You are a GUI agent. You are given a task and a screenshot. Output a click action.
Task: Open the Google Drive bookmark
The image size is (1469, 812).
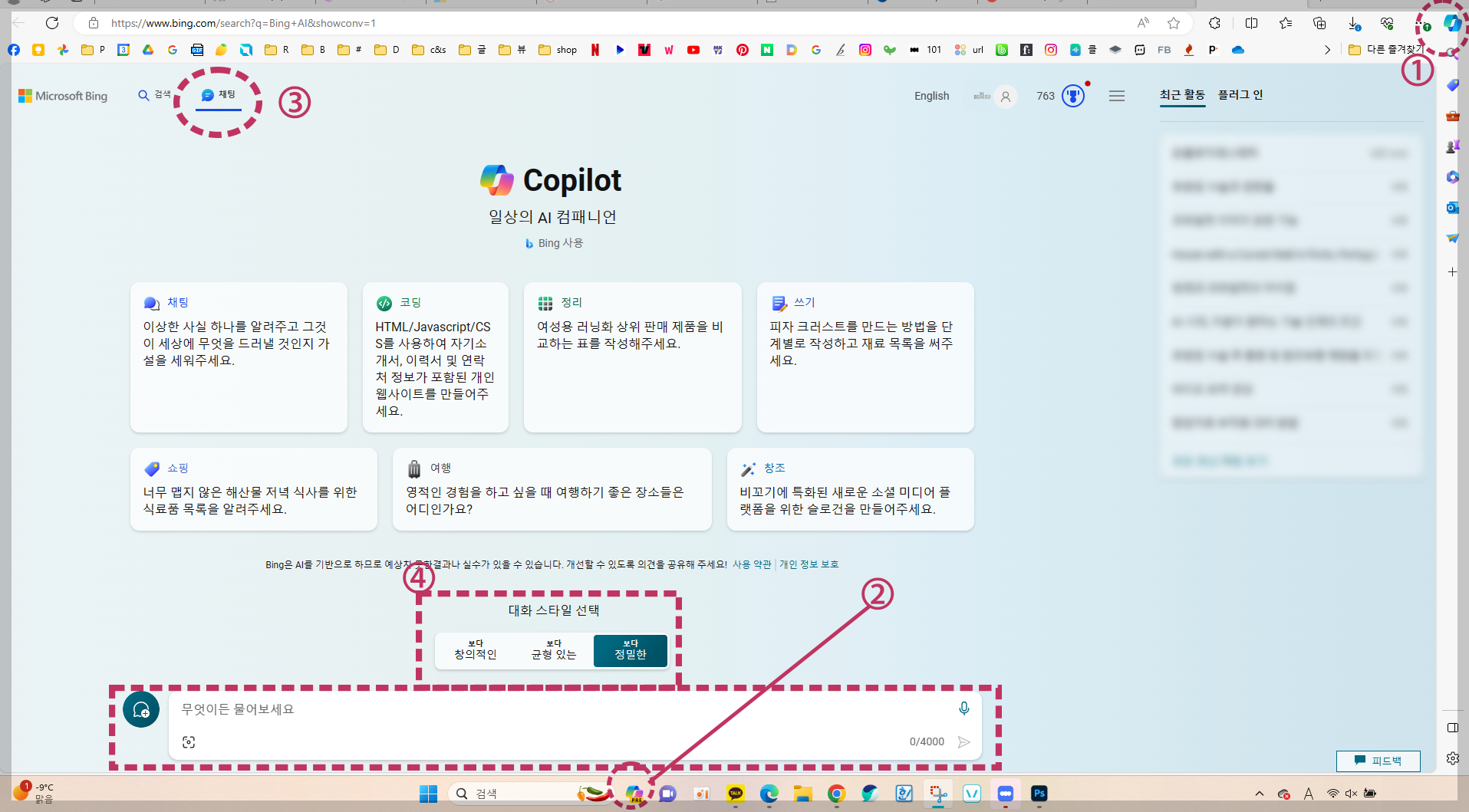(148, 50)
